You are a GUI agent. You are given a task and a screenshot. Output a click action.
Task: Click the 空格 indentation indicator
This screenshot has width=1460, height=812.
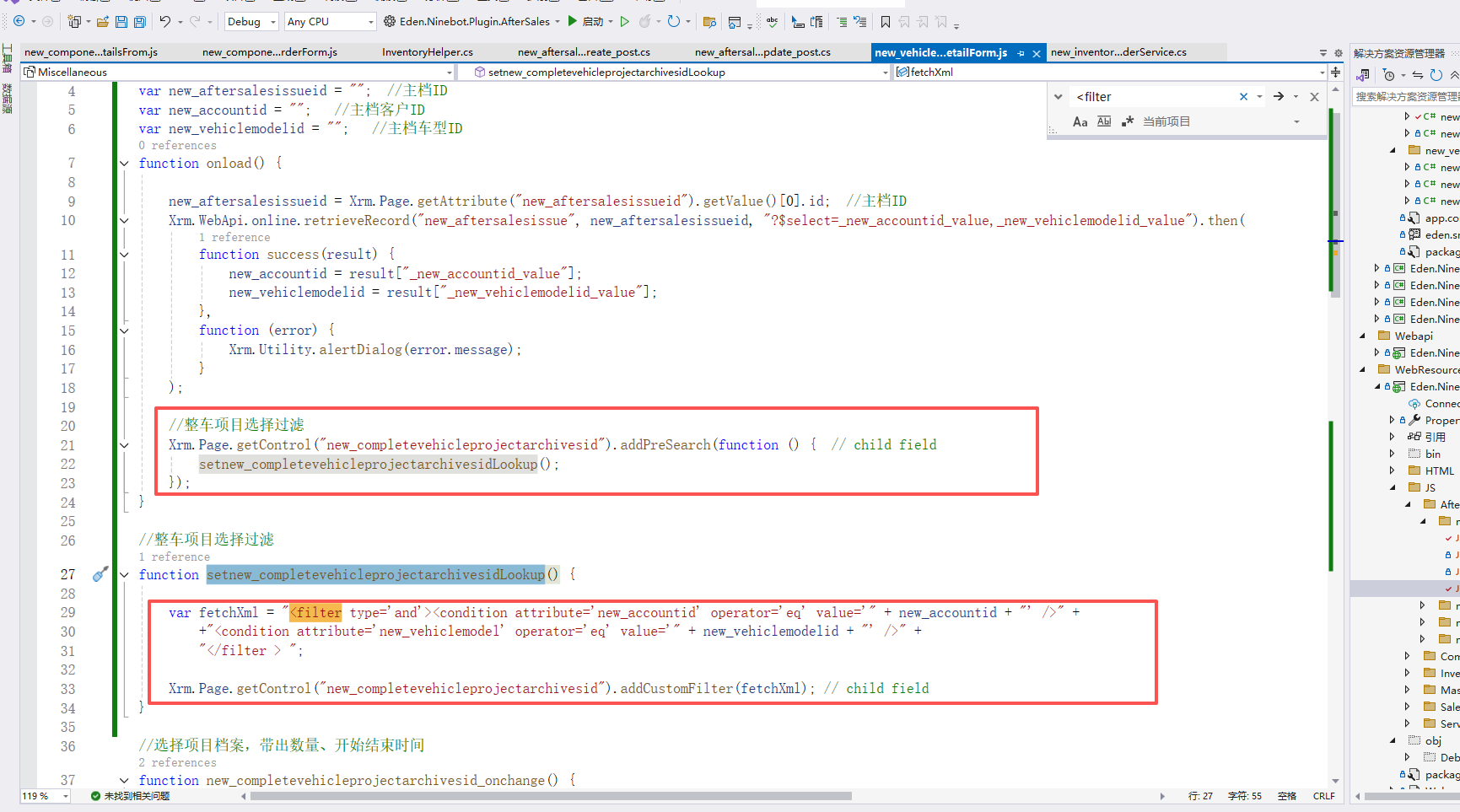[x=1287, y=796]
